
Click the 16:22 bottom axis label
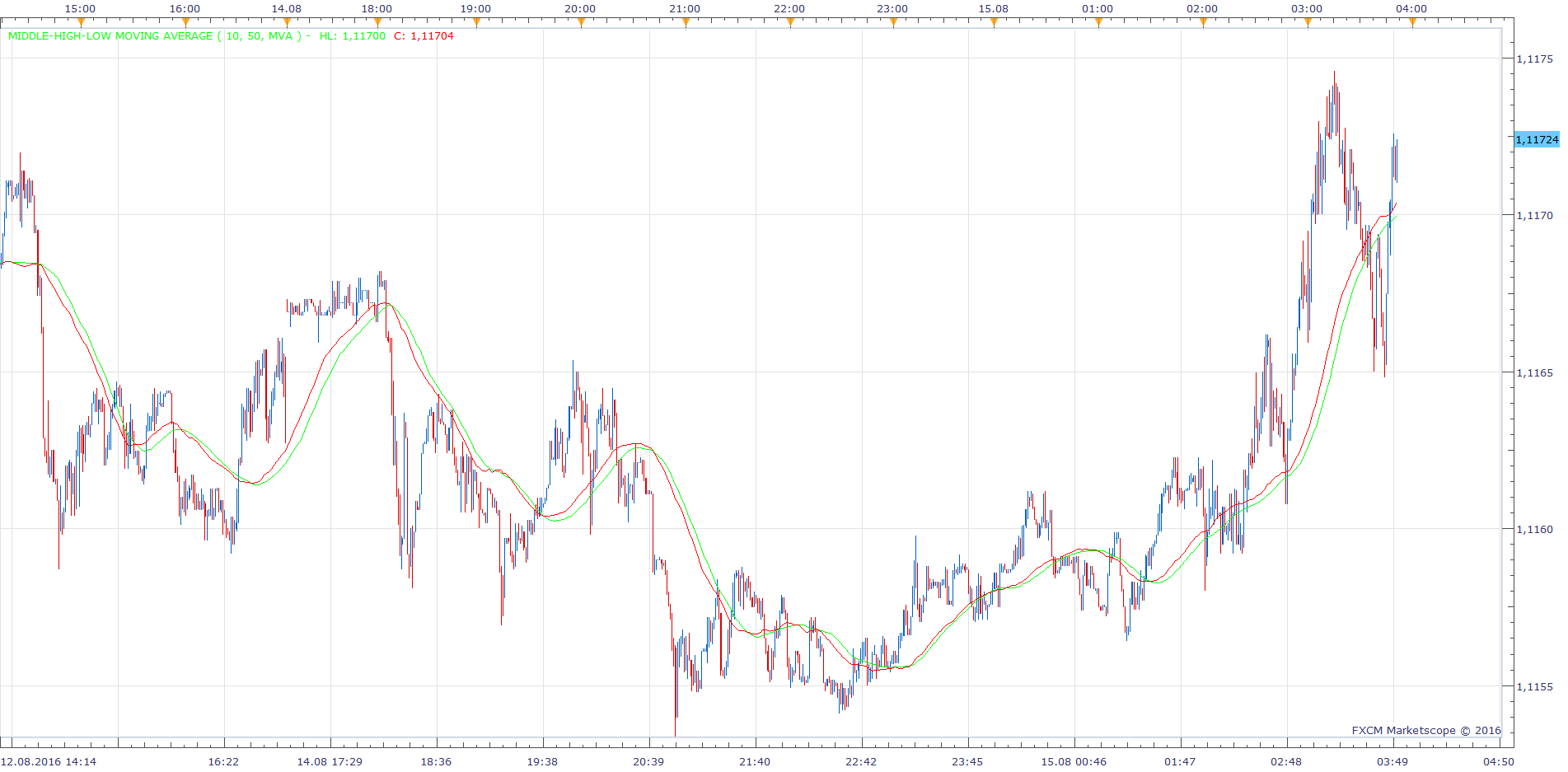tap(223, 761)
